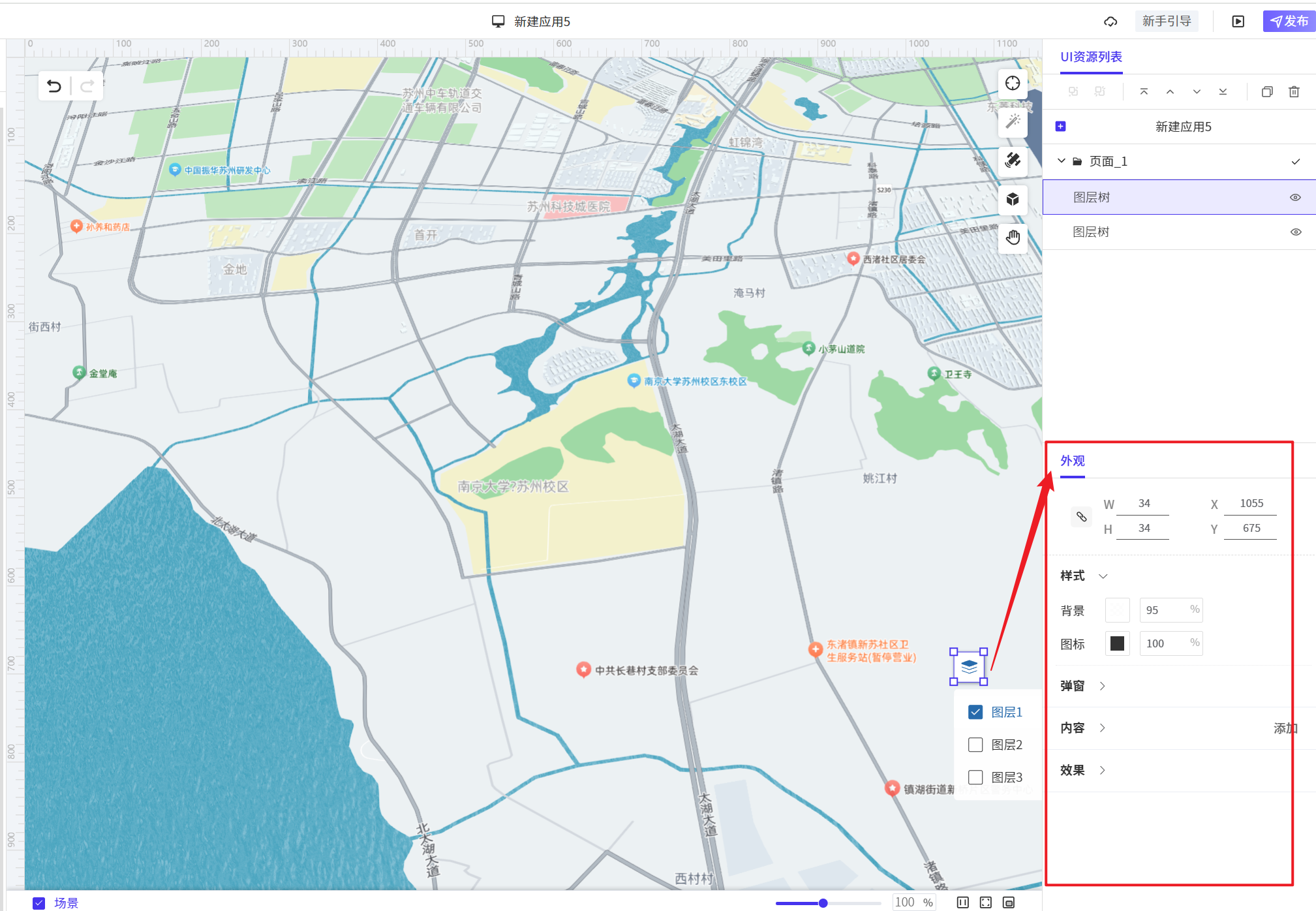
Task: Check the 图层2 checkbox
Action: click(x=975, y=745)
